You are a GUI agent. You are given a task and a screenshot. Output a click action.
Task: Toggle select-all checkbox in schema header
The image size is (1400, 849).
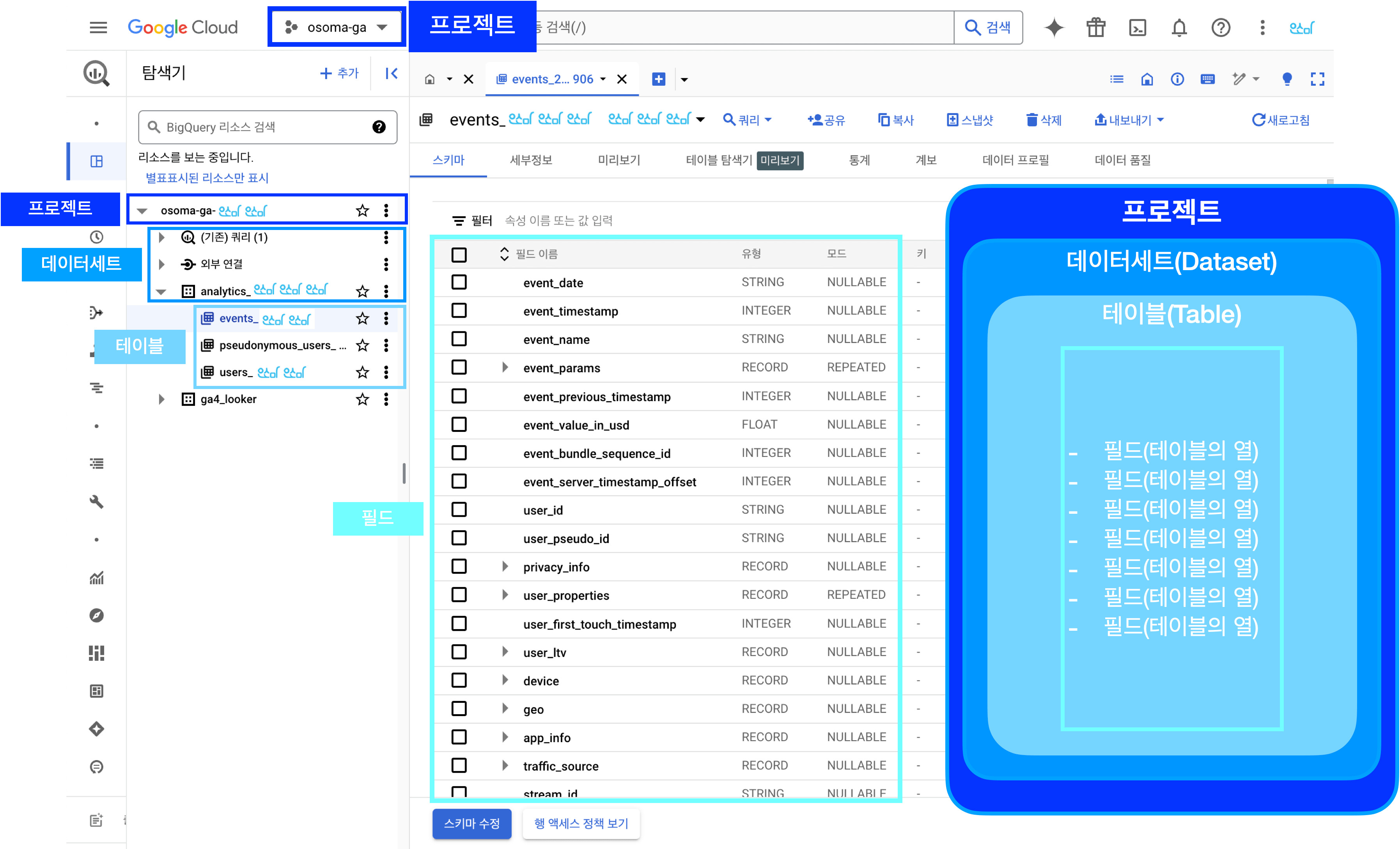coord(459,255)
